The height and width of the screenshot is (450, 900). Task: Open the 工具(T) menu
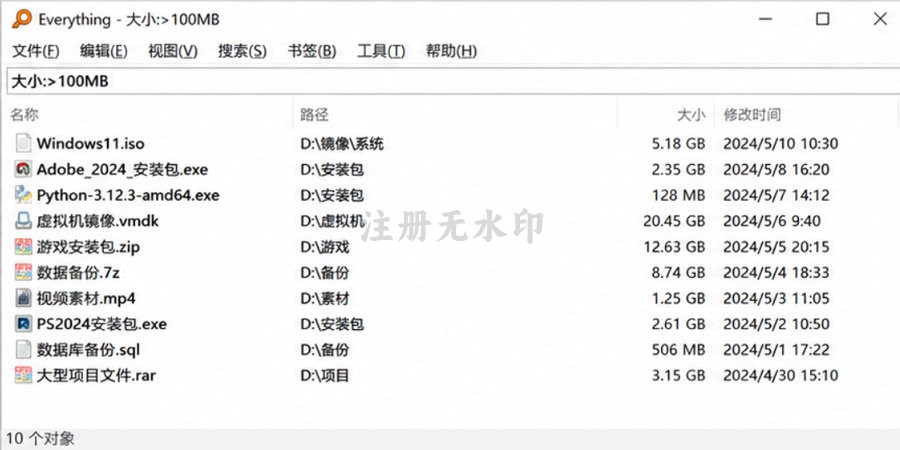[381, 51]
